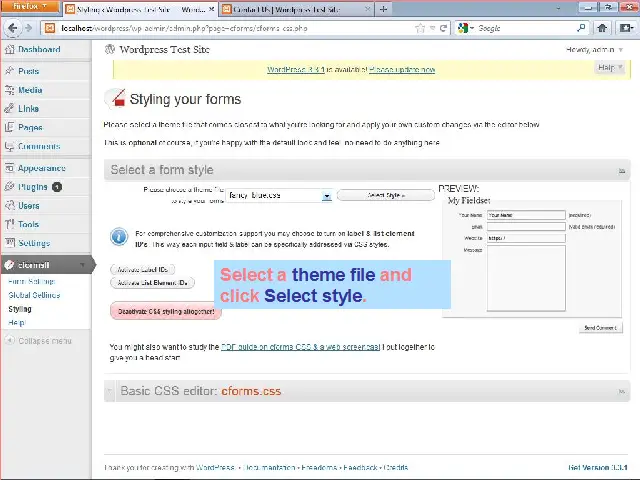Viewport: 640px width, 480px height.
Task: Click the Email preview input field
Action: 526,227
